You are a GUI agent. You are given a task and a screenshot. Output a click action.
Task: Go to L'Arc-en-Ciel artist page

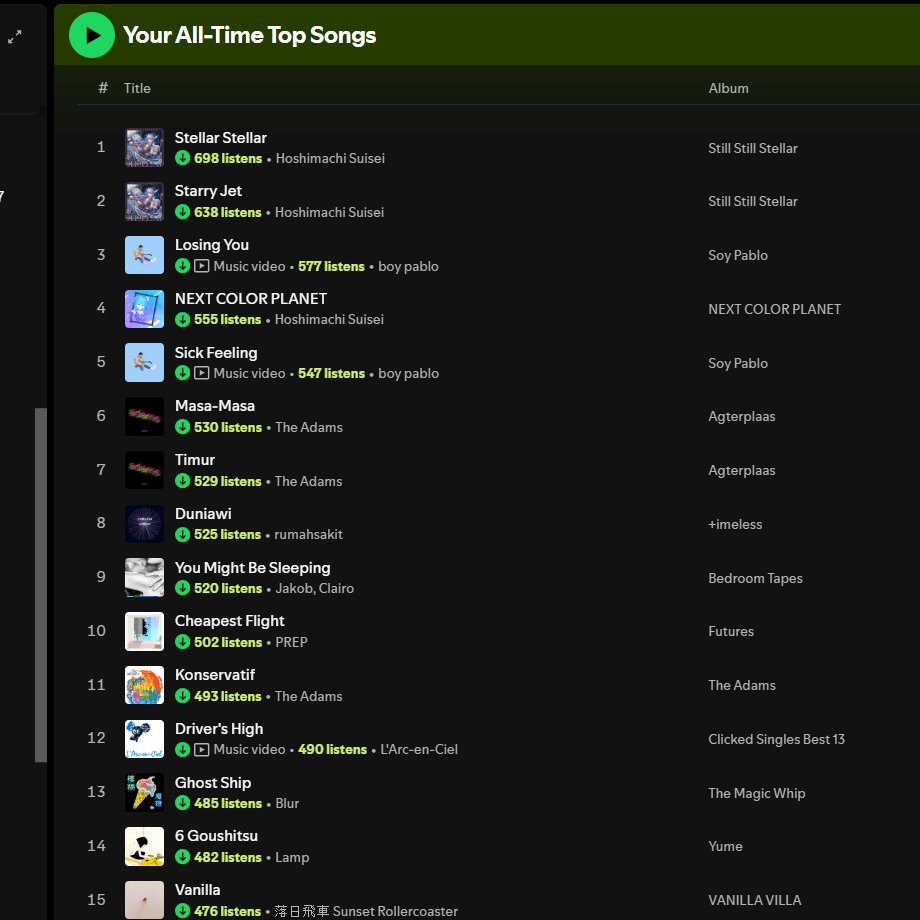[419, 750]
